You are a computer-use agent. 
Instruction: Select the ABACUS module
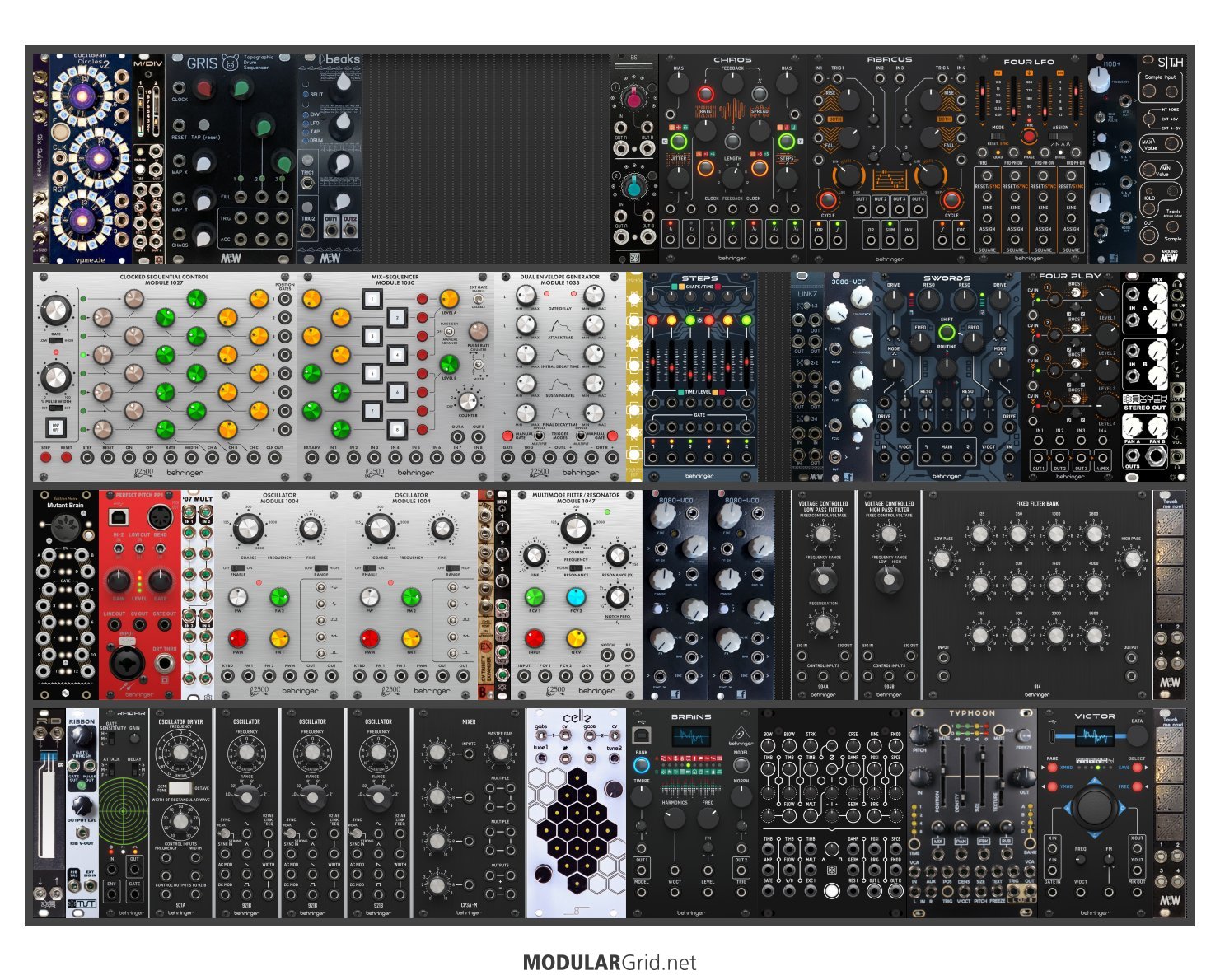890,159
